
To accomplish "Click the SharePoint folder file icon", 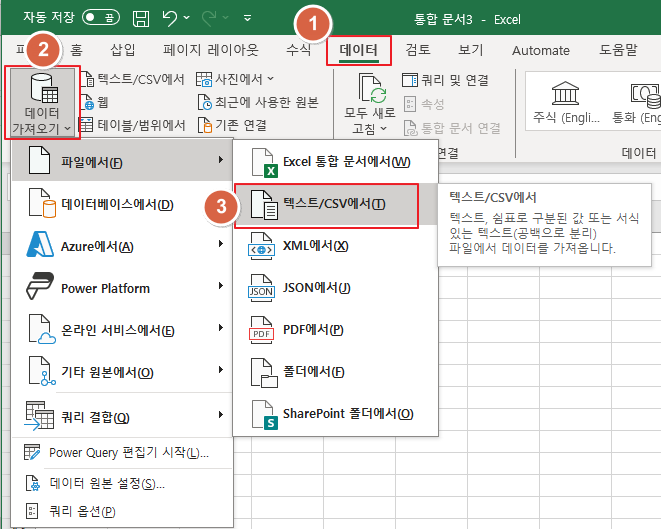I will pos(264,414).
